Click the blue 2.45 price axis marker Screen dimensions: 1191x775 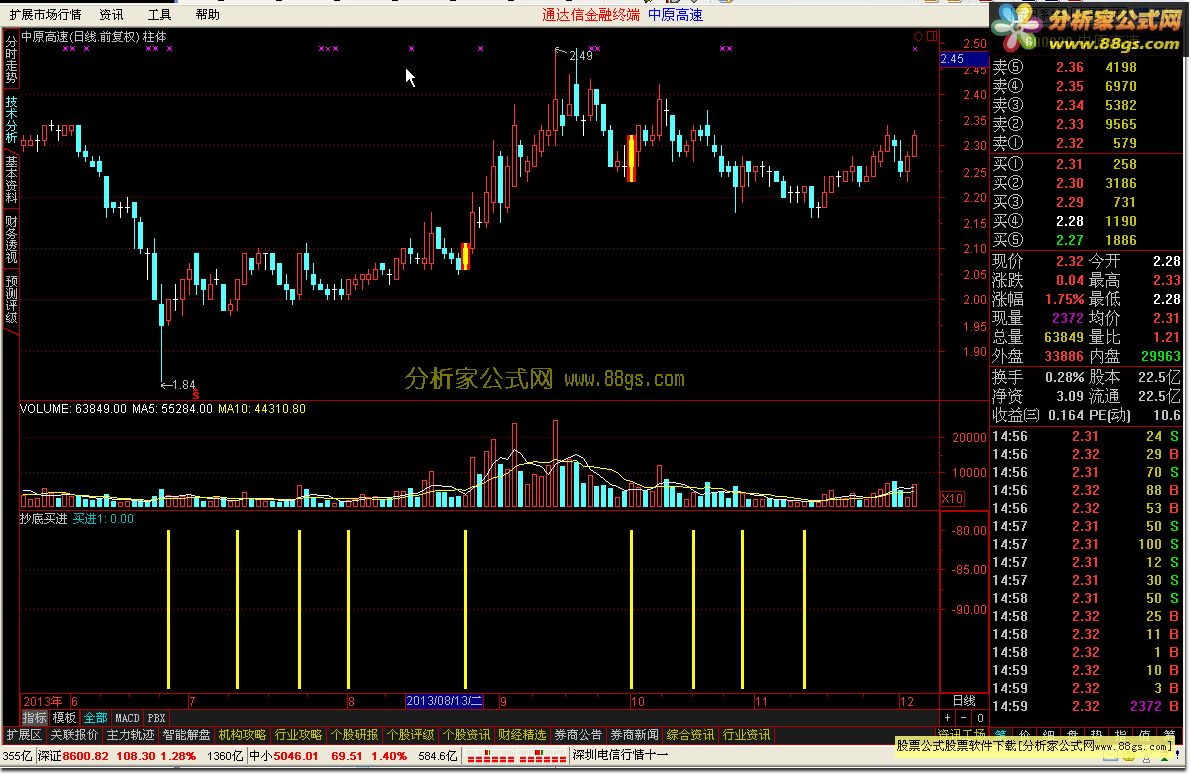(962, 59)
